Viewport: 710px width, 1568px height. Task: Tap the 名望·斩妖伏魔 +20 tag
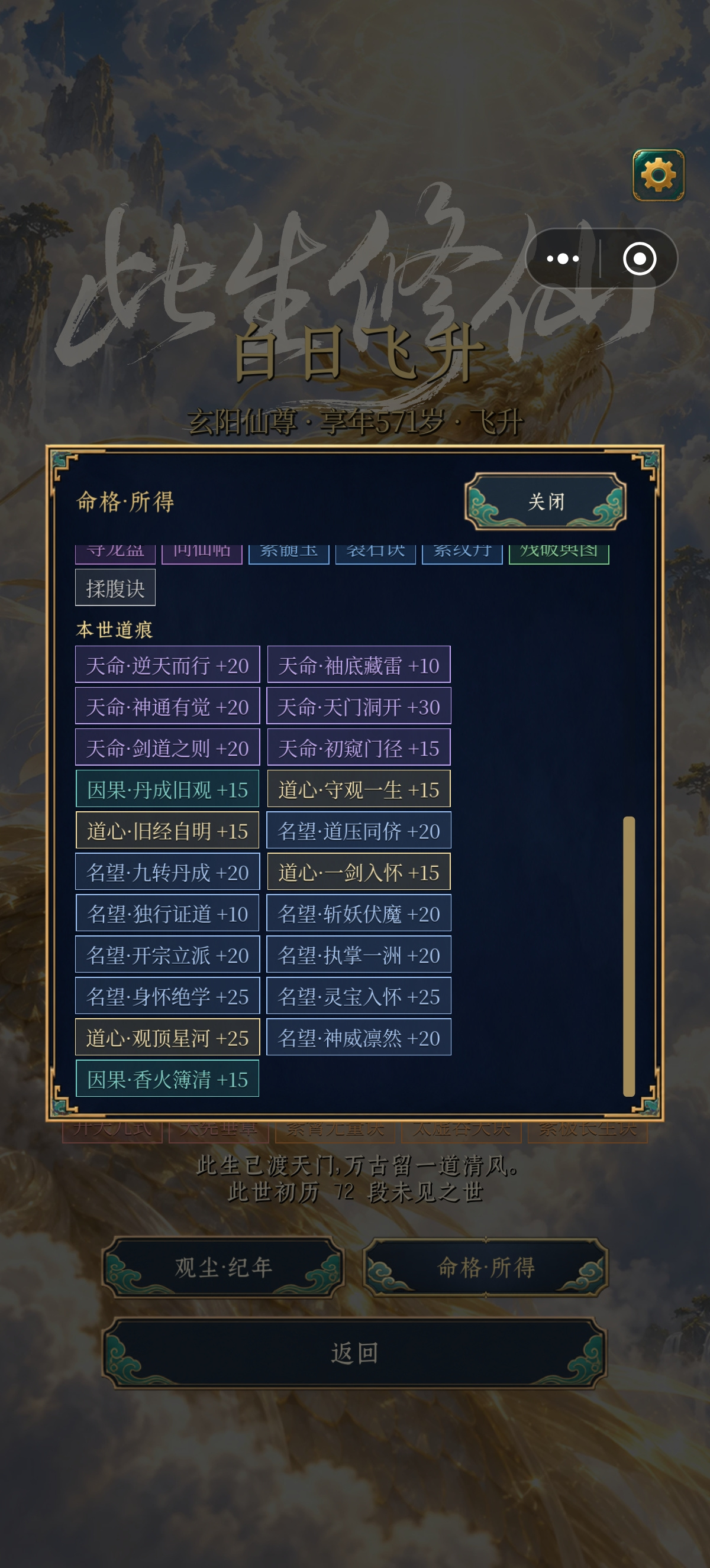[359, 913]
